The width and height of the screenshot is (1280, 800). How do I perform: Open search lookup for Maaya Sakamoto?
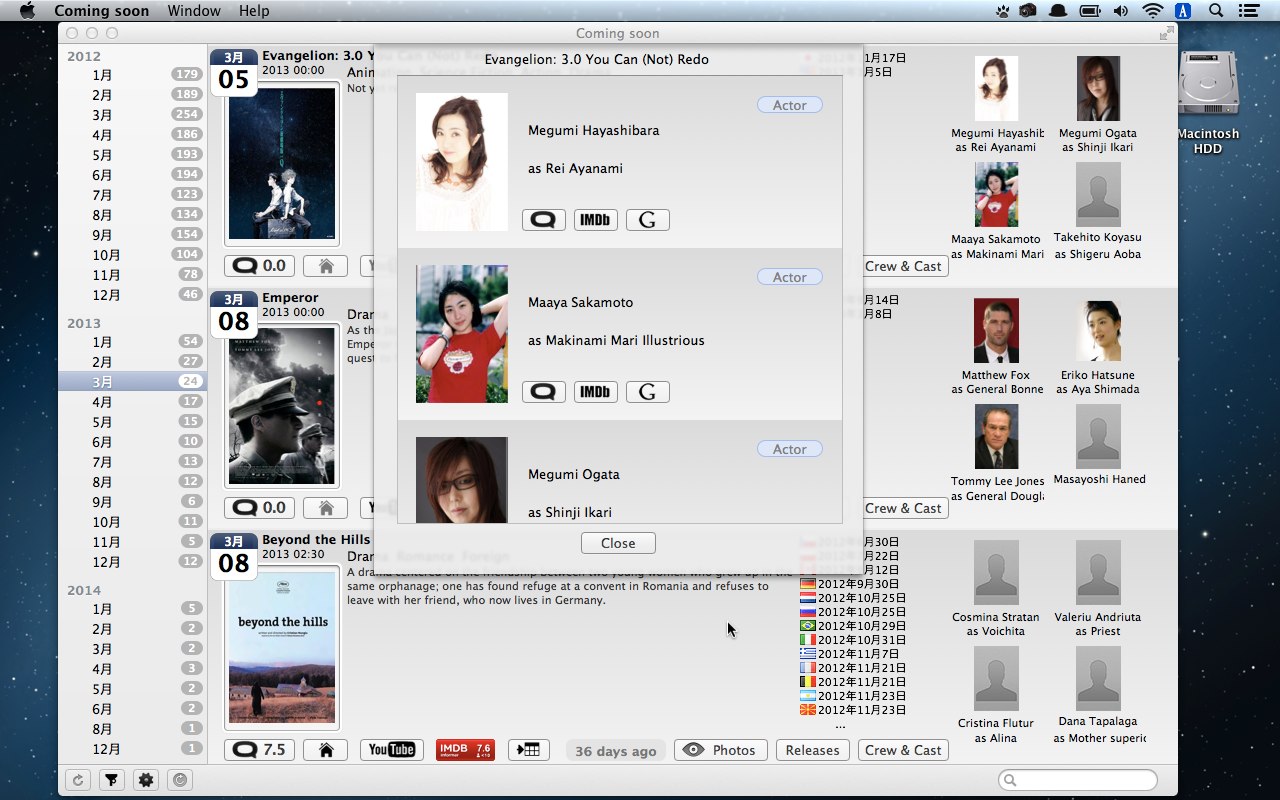(x=544, y=392)
